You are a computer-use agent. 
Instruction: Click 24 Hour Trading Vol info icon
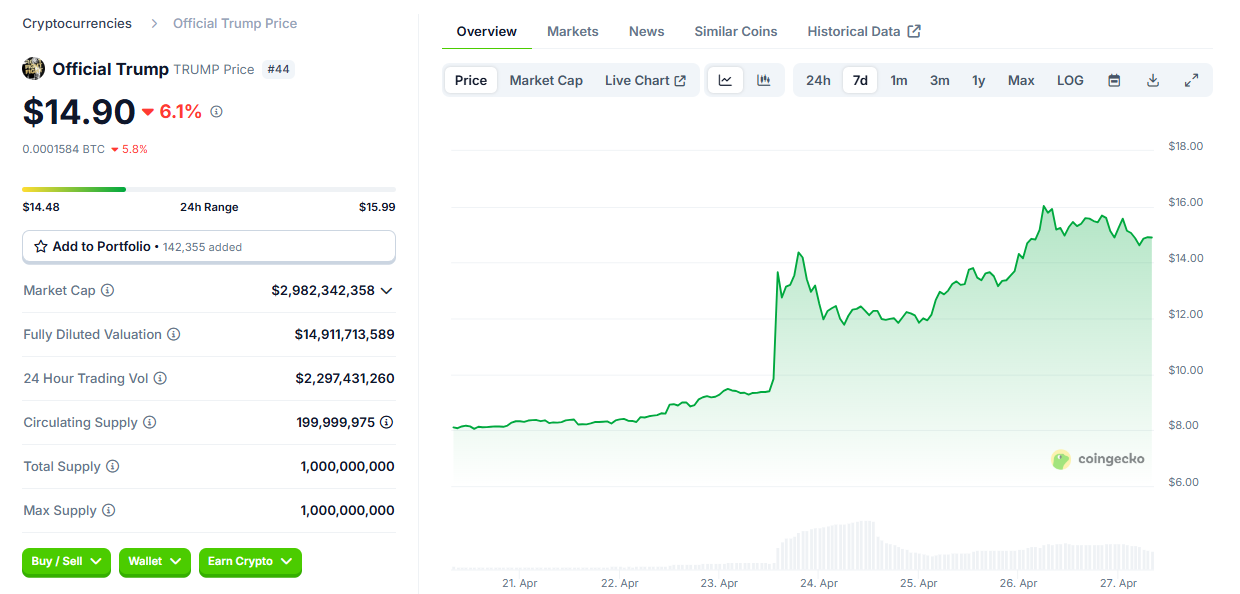(160, 378)
